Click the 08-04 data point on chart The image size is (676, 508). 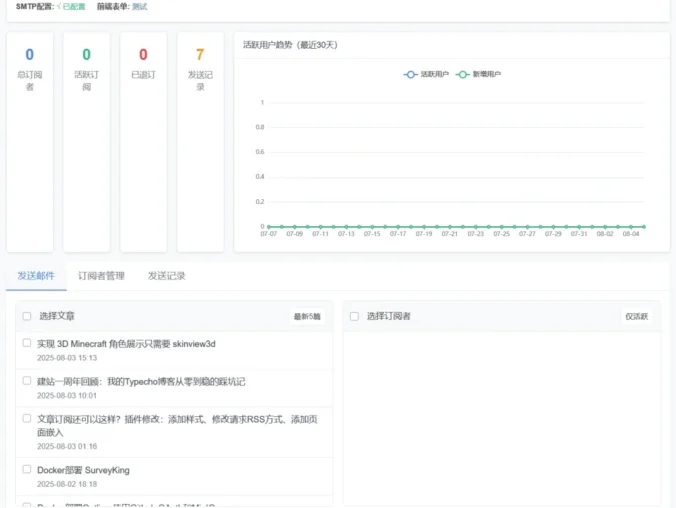tap(631, 227)
